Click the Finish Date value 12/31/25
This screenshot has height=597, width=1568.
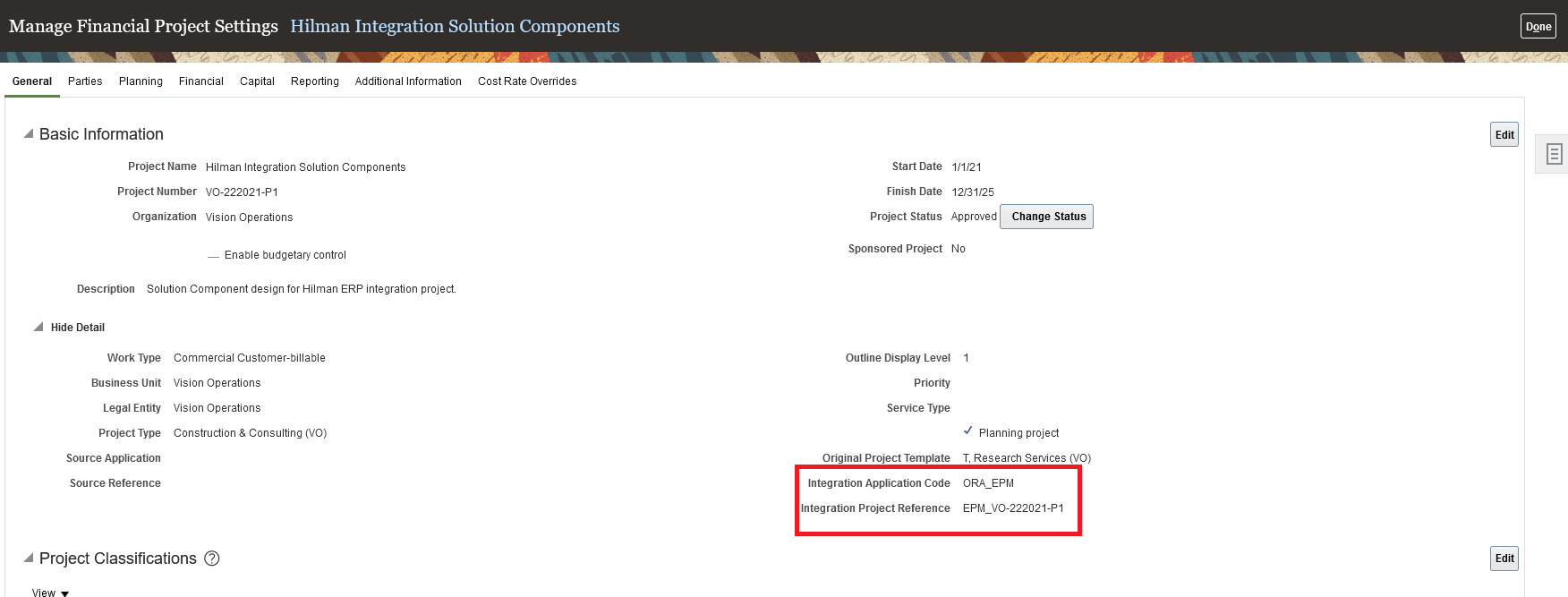[973, 192]
